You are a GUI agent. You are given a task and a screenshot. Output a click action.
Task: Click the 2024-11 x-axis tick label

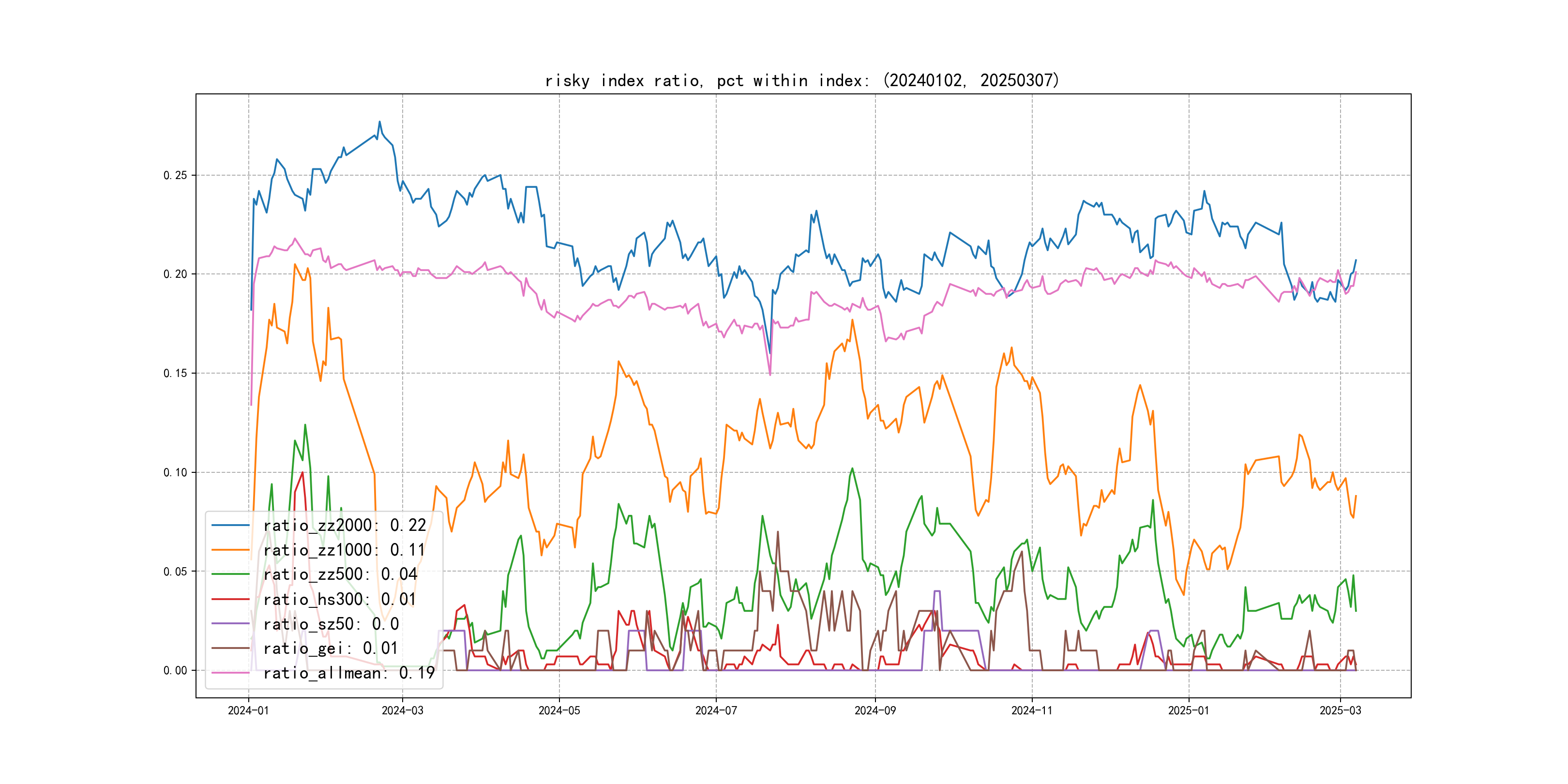(1031, 710)
